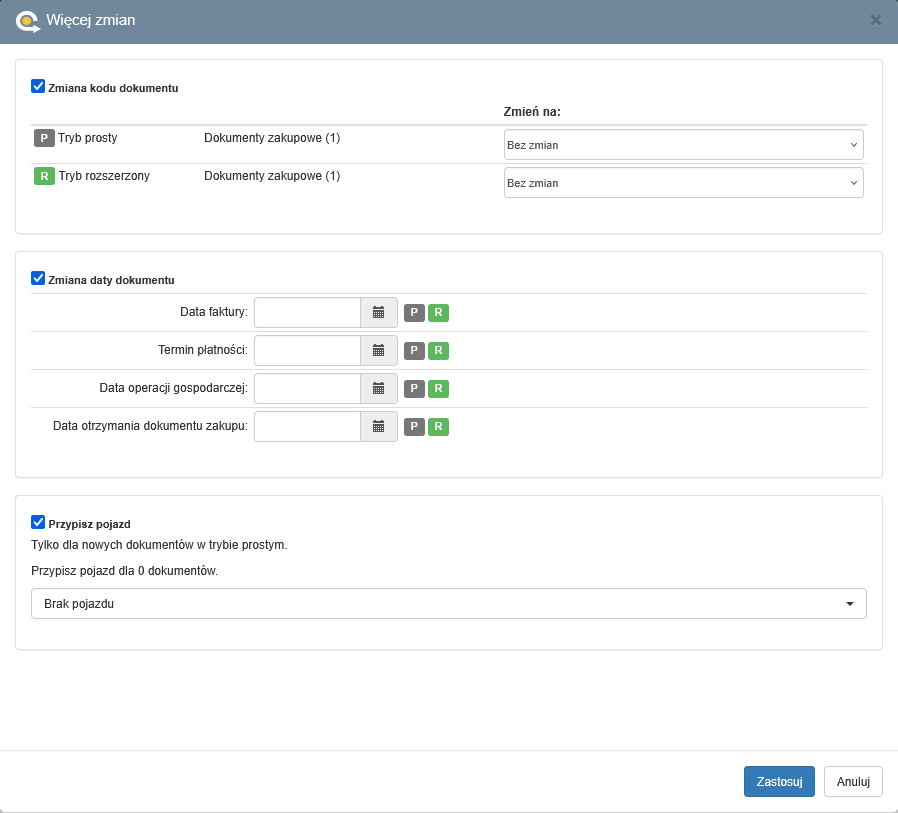Focus the Termin płatności date input
The image size is (898, 813).
coord(307,351)
